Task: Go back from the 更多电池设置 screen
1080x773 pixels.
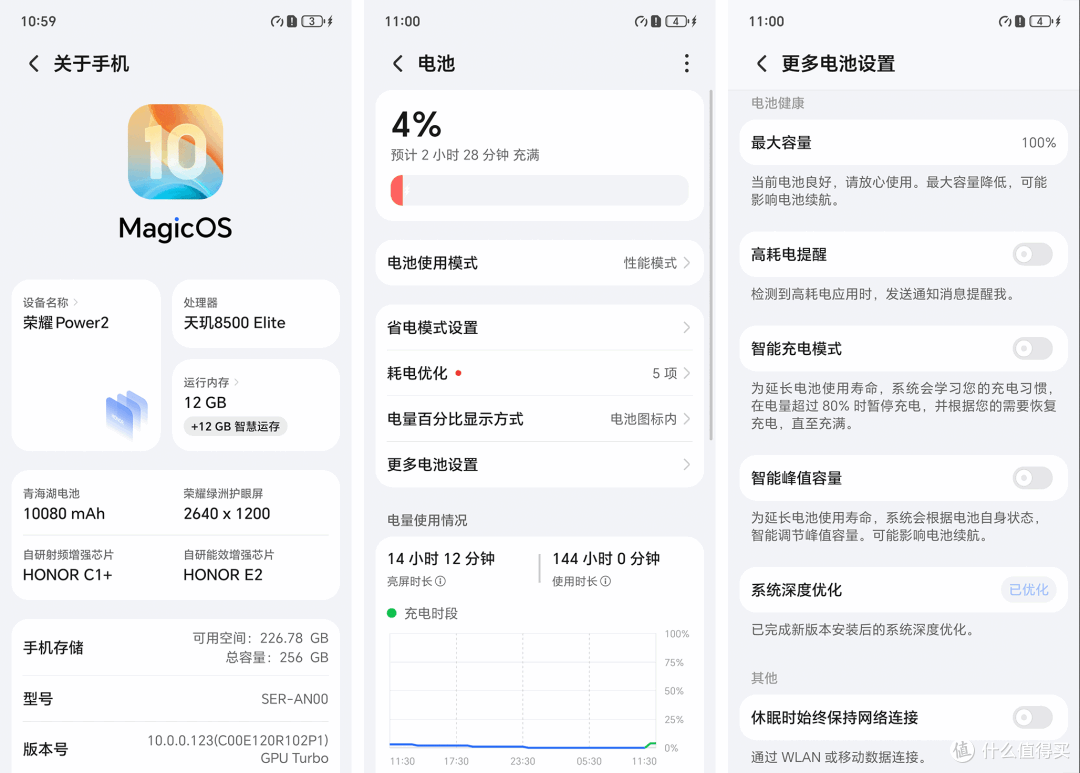Action: [761, 64]
